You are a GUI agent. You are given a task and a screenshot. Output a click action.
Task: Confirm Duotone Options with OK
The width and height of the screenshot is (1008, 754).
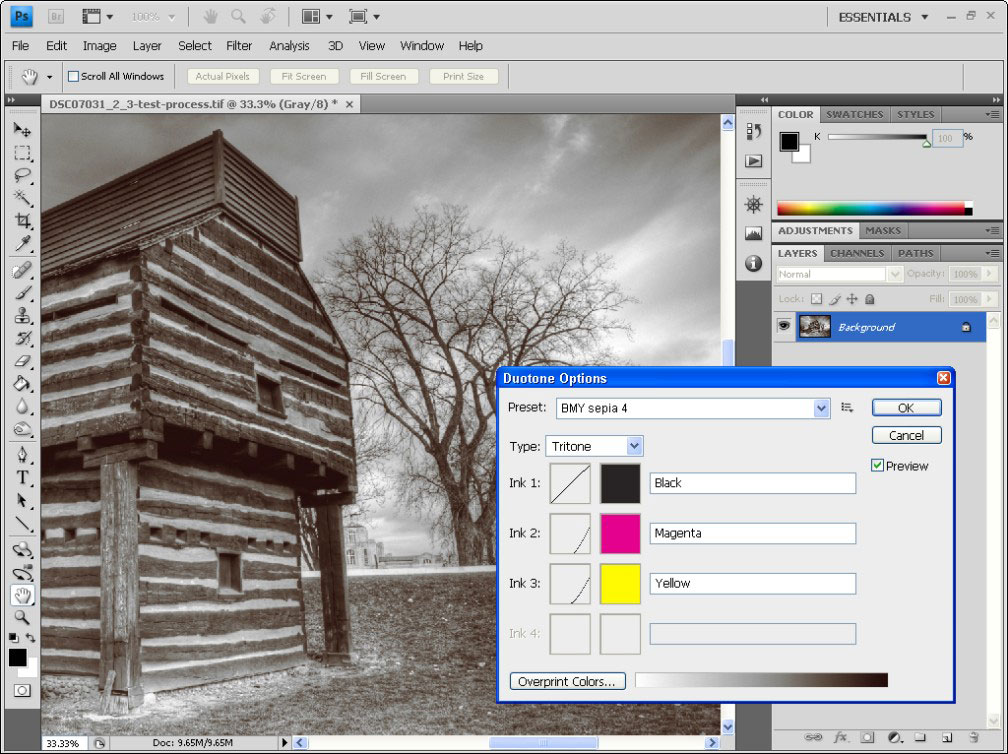905,407
